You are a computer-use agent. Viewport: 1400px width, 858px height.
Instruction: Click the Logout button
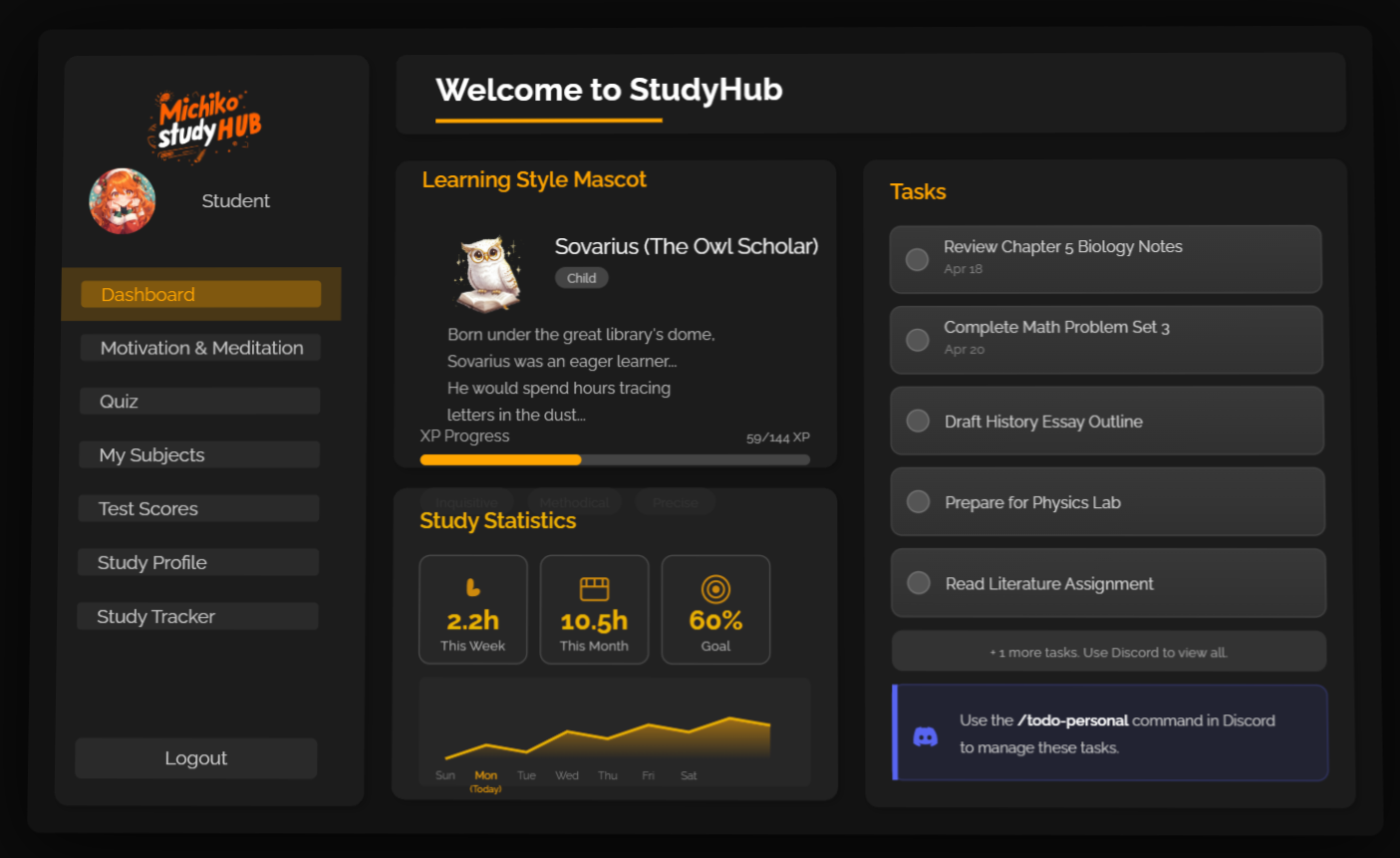pyautogui.click(x=195, y=757)
